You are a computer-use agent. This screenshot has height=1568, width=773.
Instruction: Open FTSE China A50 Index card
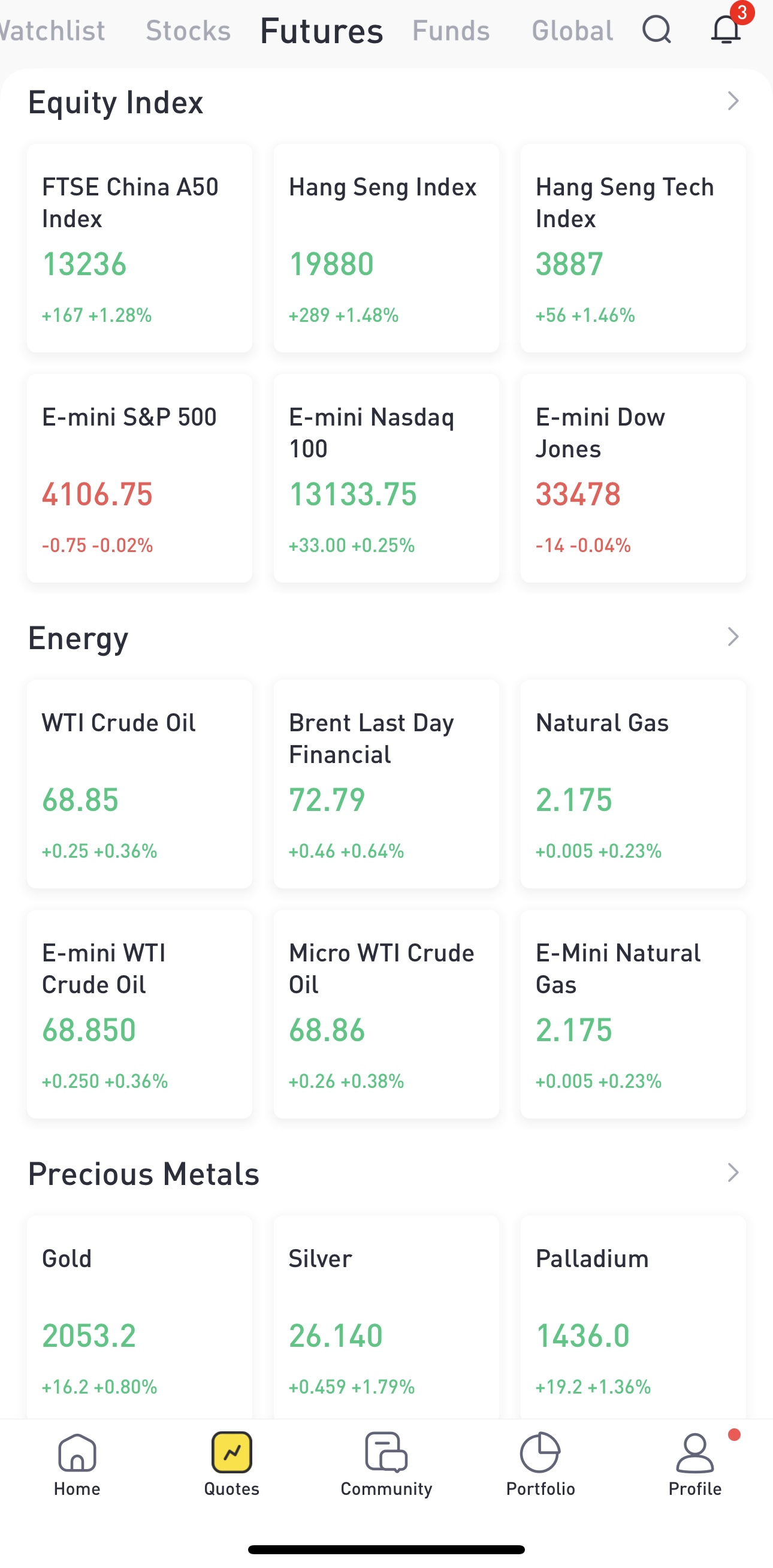tap(140, 248)
